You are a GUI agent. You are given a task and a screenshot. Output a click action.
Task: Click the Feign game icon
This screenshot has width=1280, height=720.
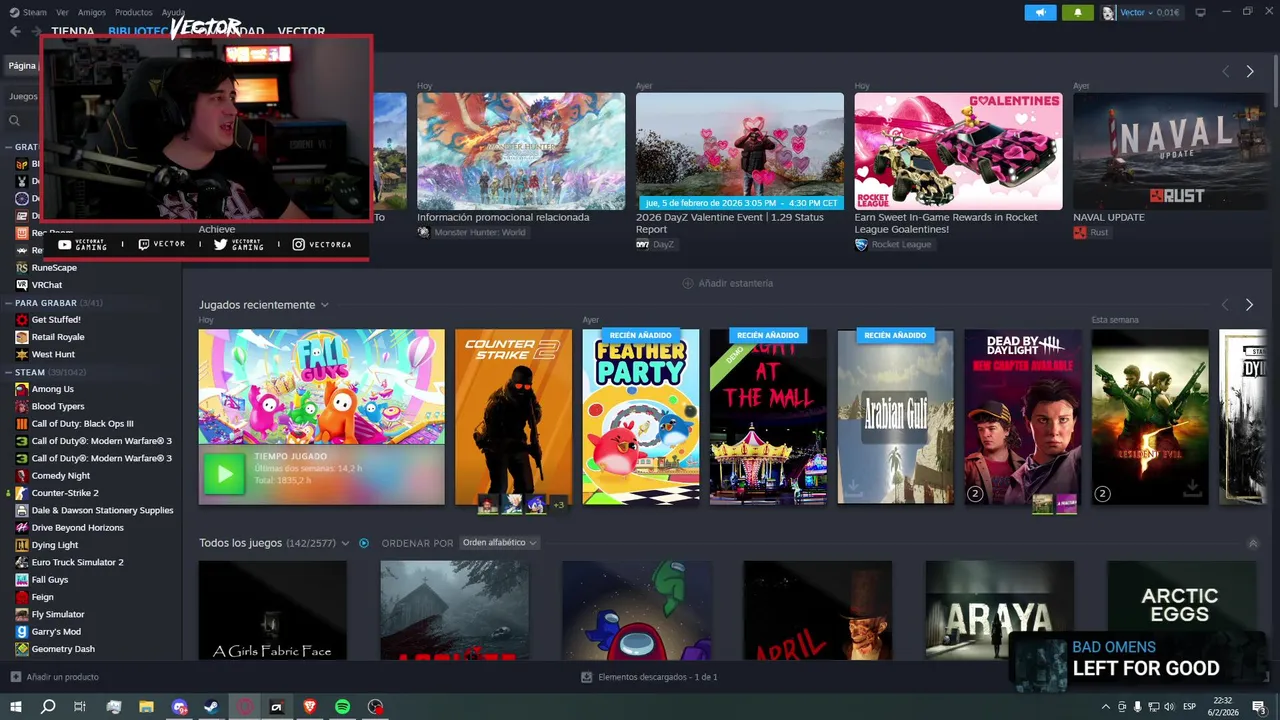pyautogui.click(x=22, y=597)
